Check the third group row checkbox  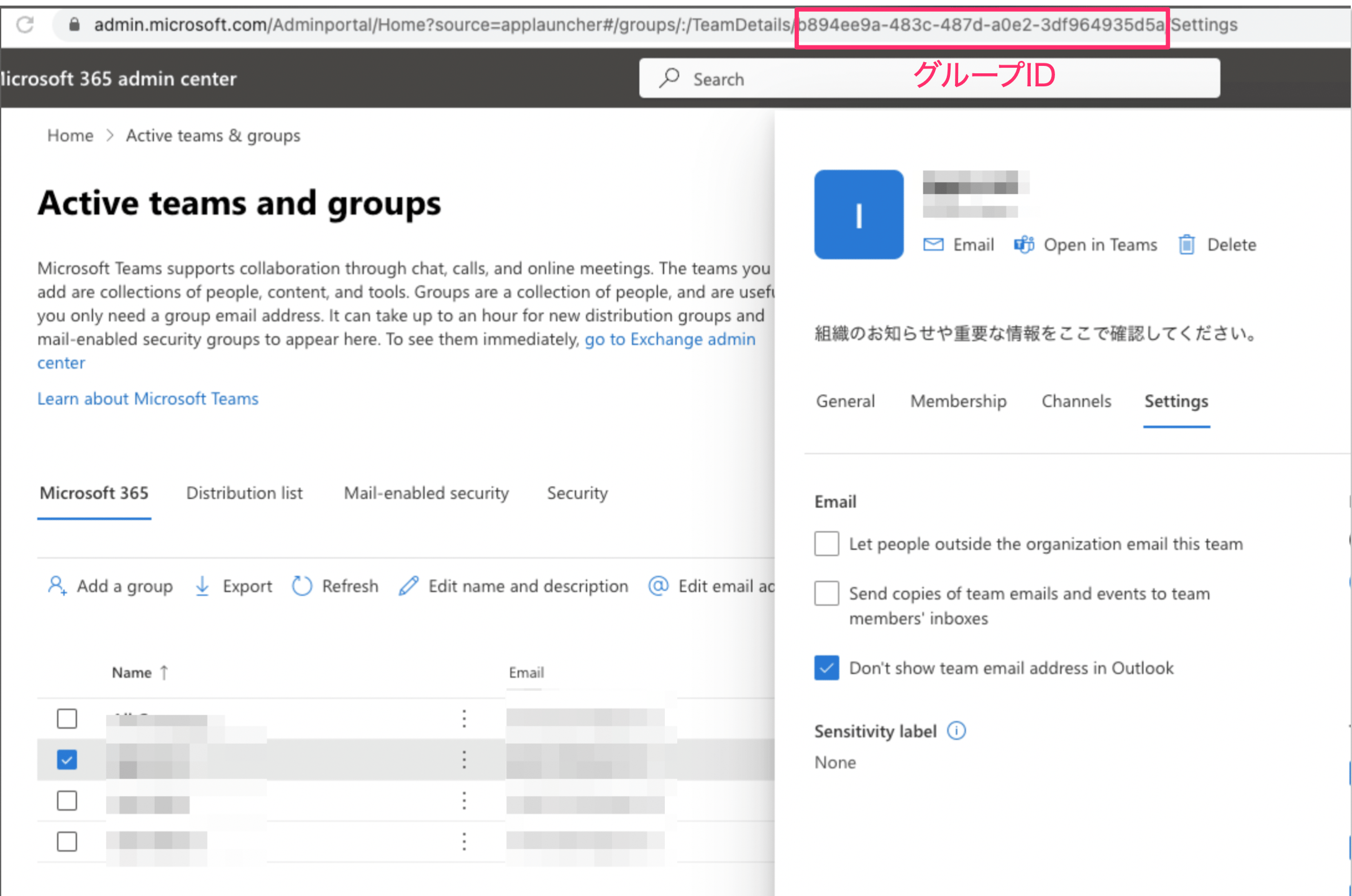(x=67, y=800)
